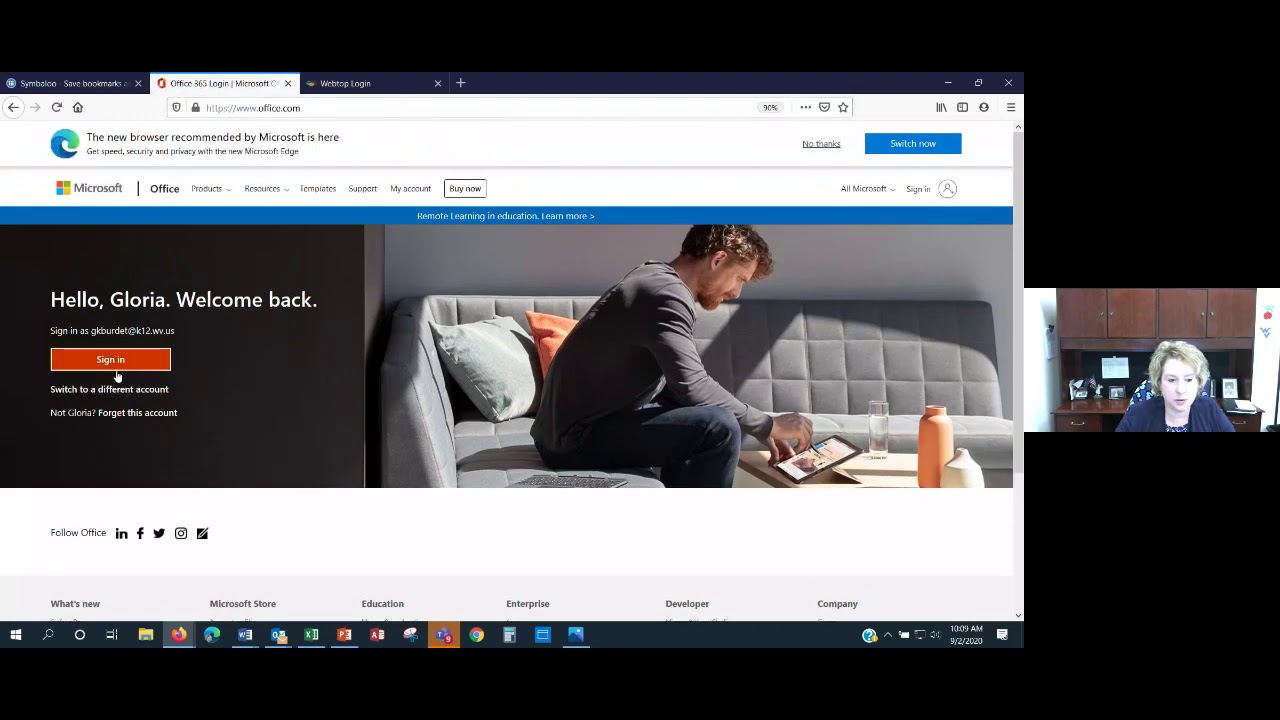Open Office Twitter page icon
1280x720 pixels.
pos(159,534)
